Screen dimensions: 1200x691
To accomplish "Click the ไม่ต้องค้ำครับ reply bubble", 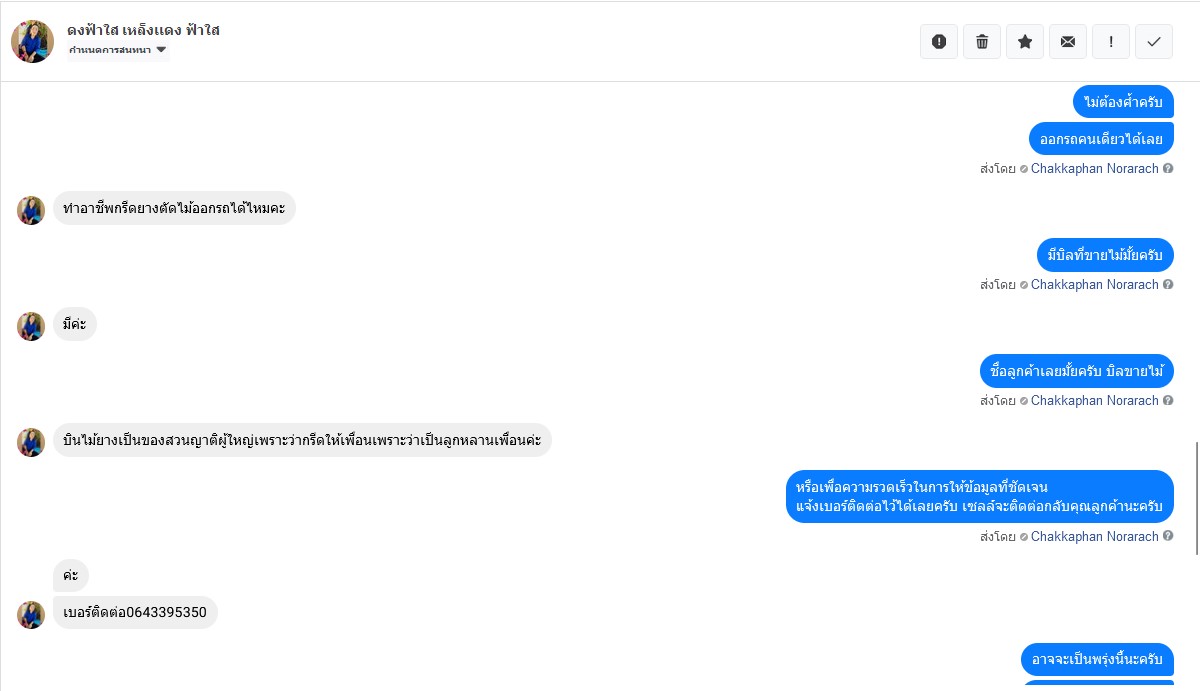I will coord(1123,102).
